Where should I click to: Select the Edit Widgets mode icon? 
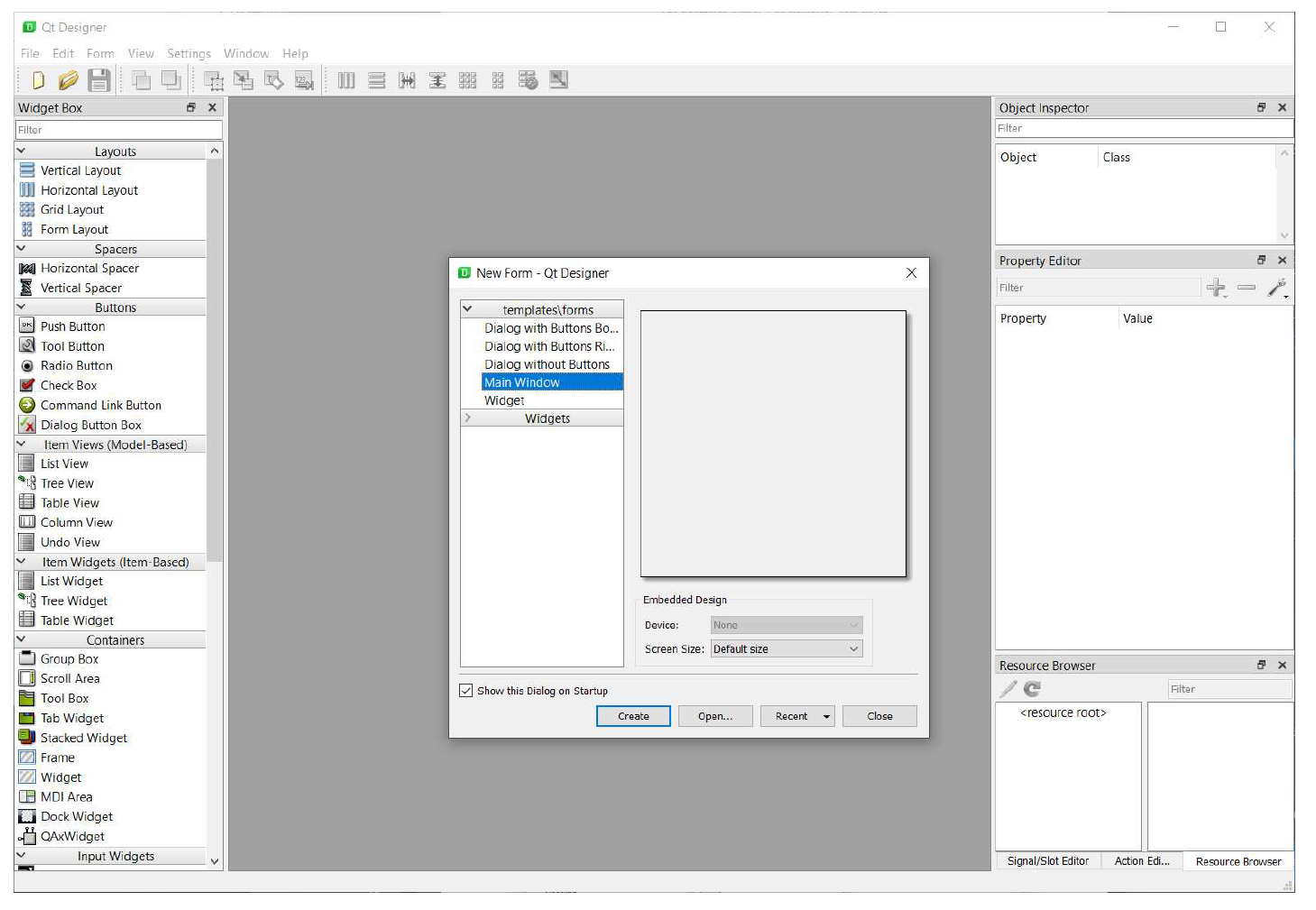(214, 81)
